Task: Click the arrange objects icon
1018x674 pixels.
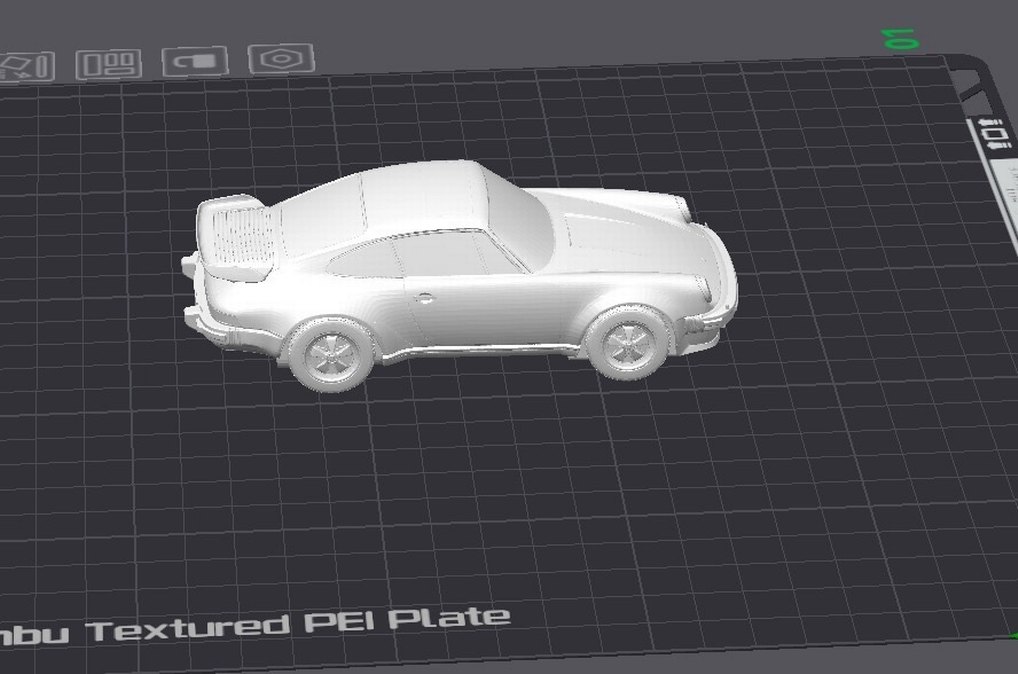Action: point(110,60)
